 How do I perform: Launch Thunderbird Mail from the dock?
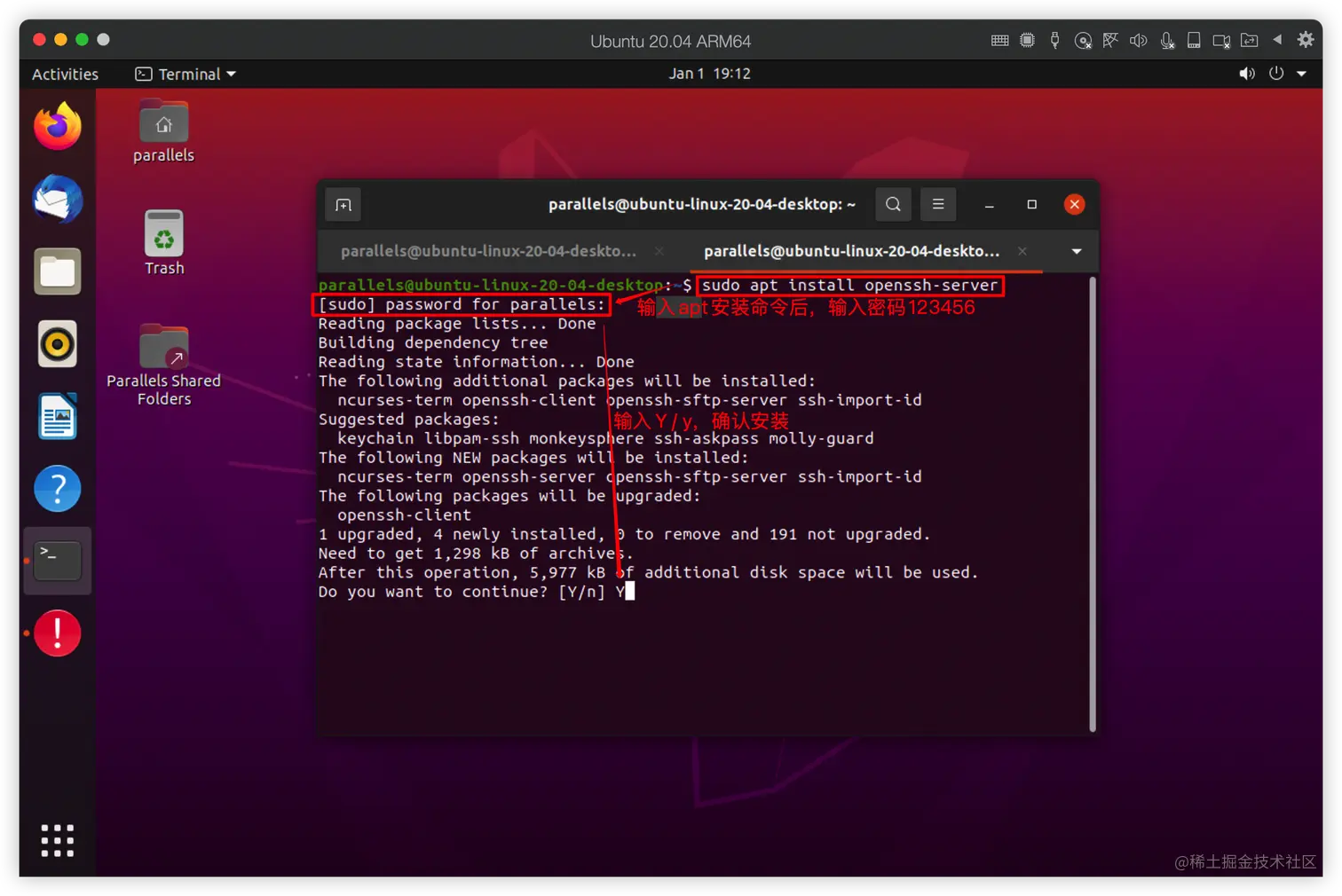[58, 199]
